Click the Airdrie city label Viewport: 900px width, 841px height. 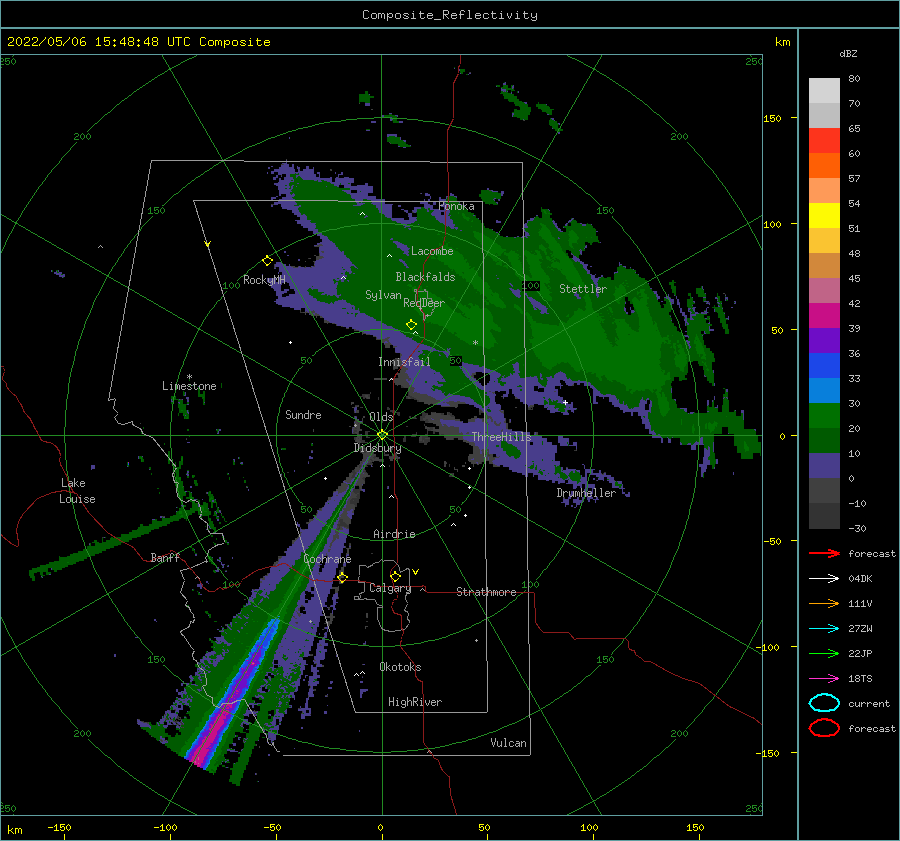(x=394, y=534)
